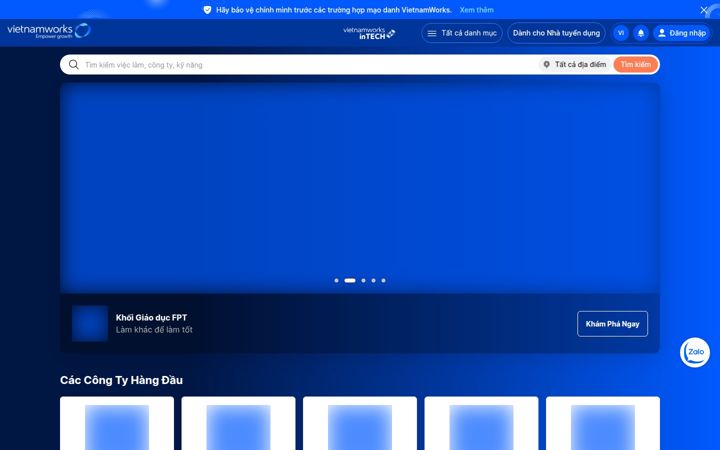This screenshot has height=450, width=720.
Task: Expand the Tất cả danh mục menu
Action: click(x=462, y=33)
